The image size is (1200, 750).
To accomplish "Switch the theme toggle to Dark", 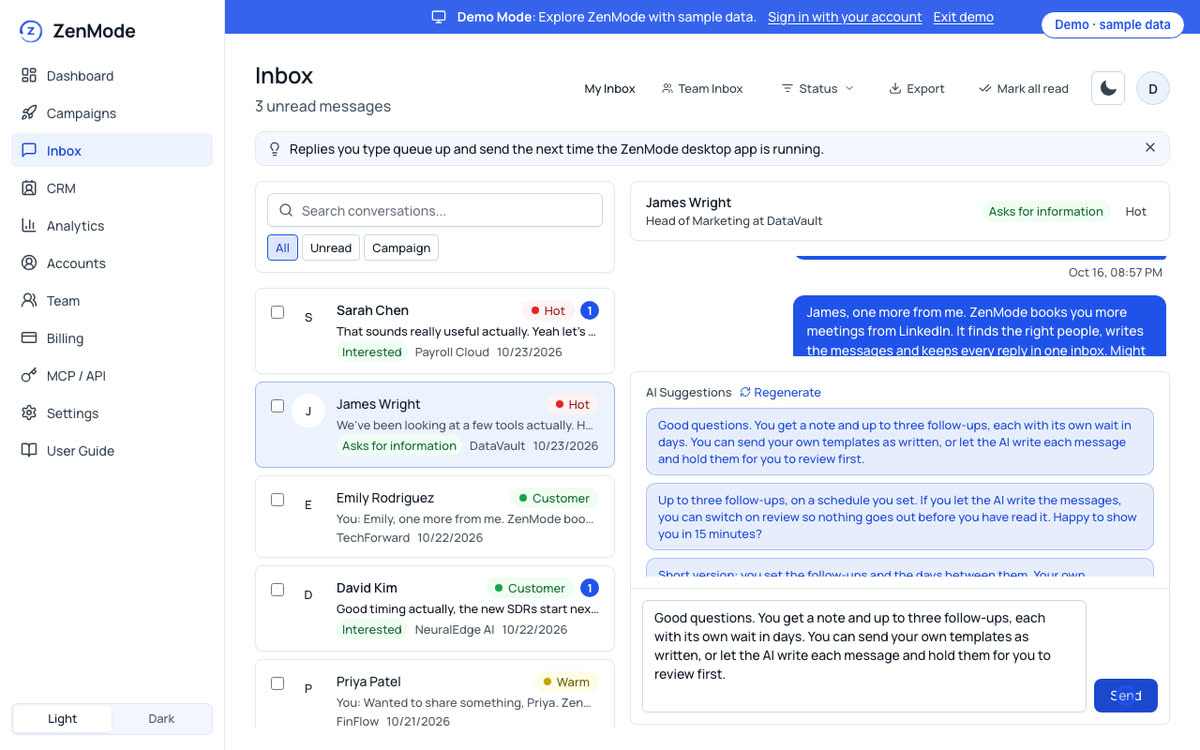I will (161, 719).
